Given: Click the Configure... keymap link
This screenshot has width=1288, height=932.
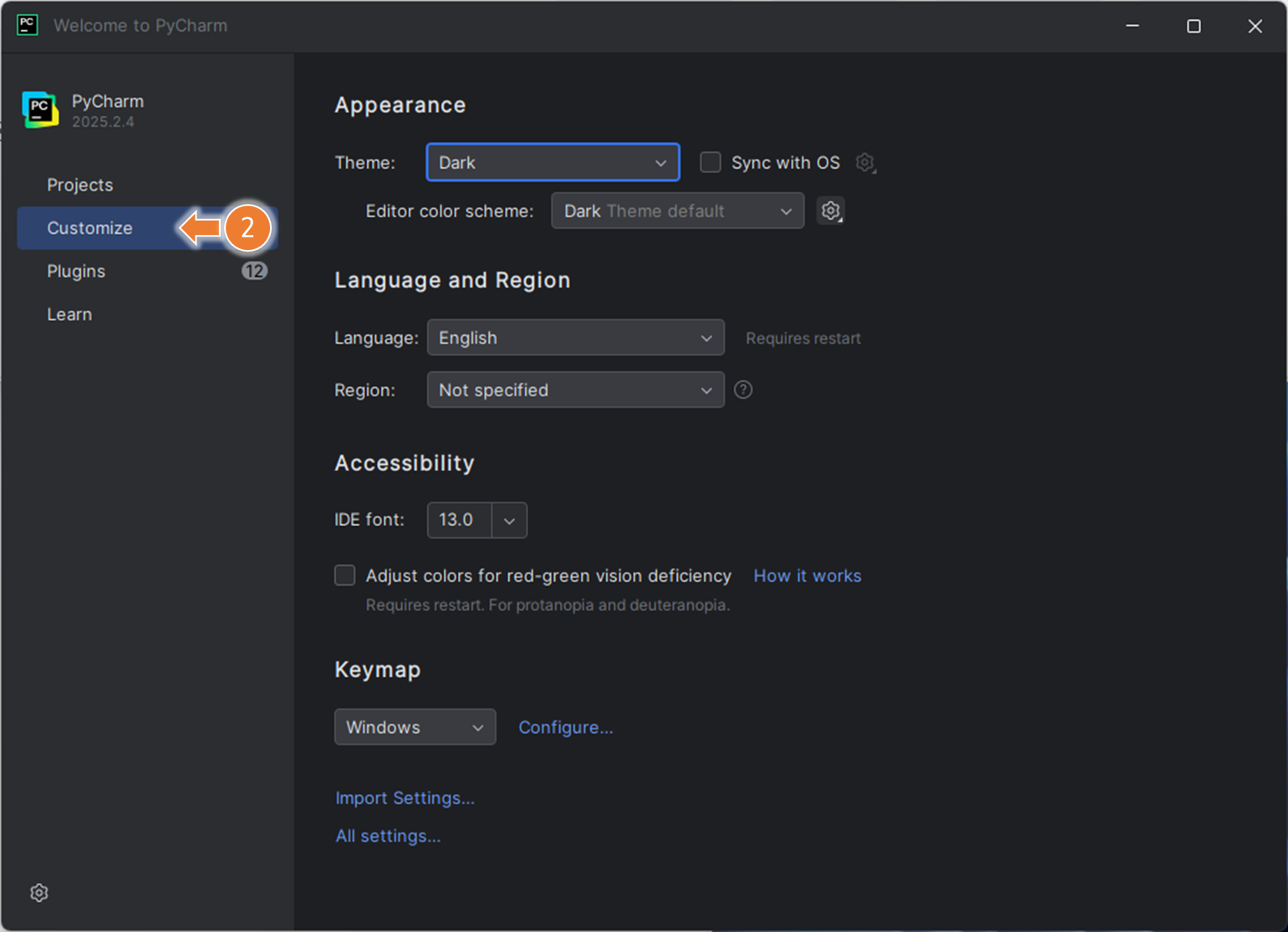Looking at the screenshot, I should coord(566,727).
